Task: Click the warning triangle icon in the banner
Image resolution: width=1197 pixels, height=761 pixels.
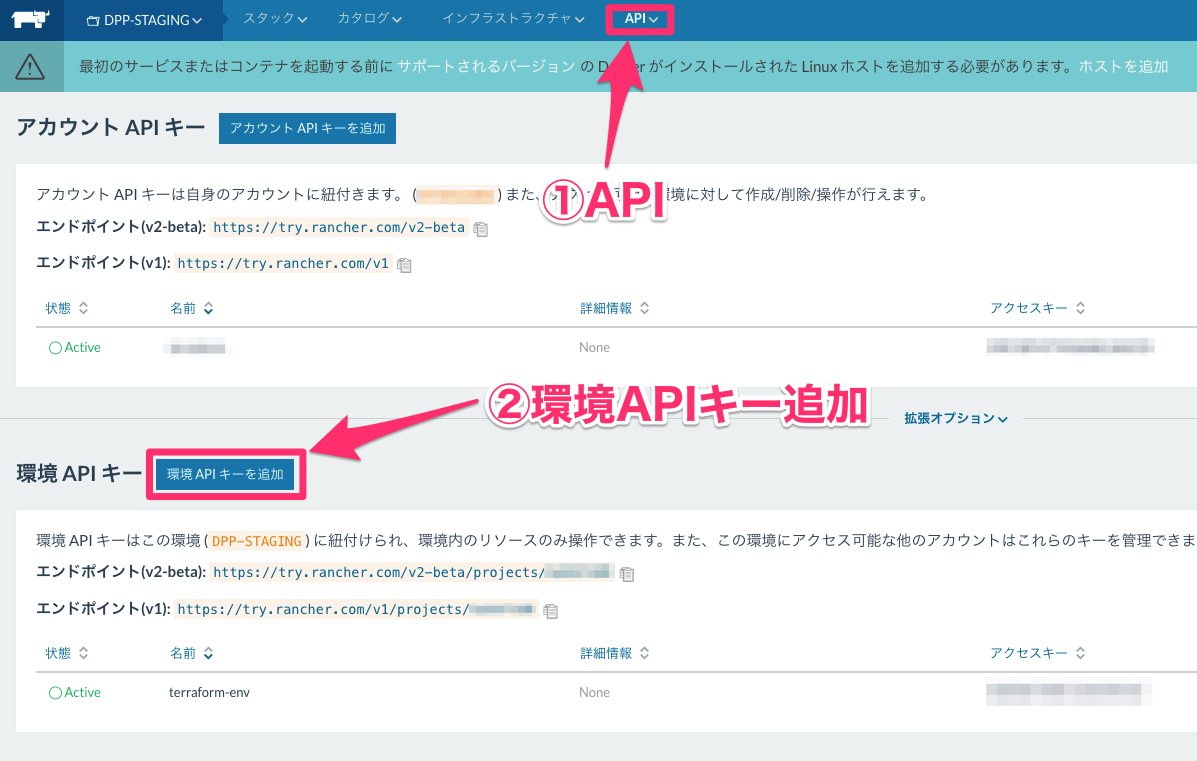Action: point(29,65)
